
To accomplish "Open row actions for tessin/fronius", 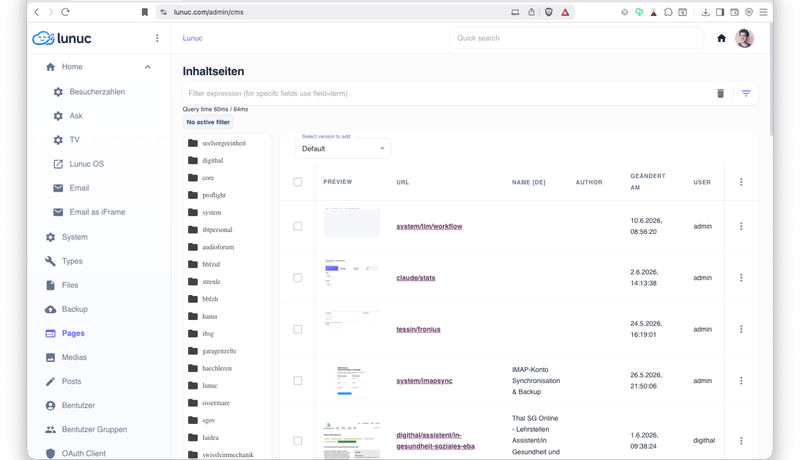I will 741,329.
